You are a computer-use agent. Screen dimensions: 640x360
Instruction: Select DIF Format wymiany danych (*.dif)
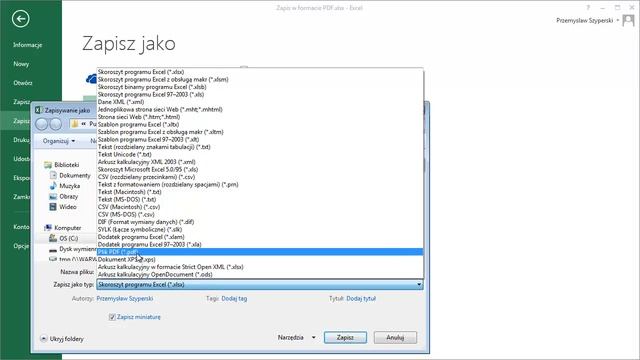(260, 222)
